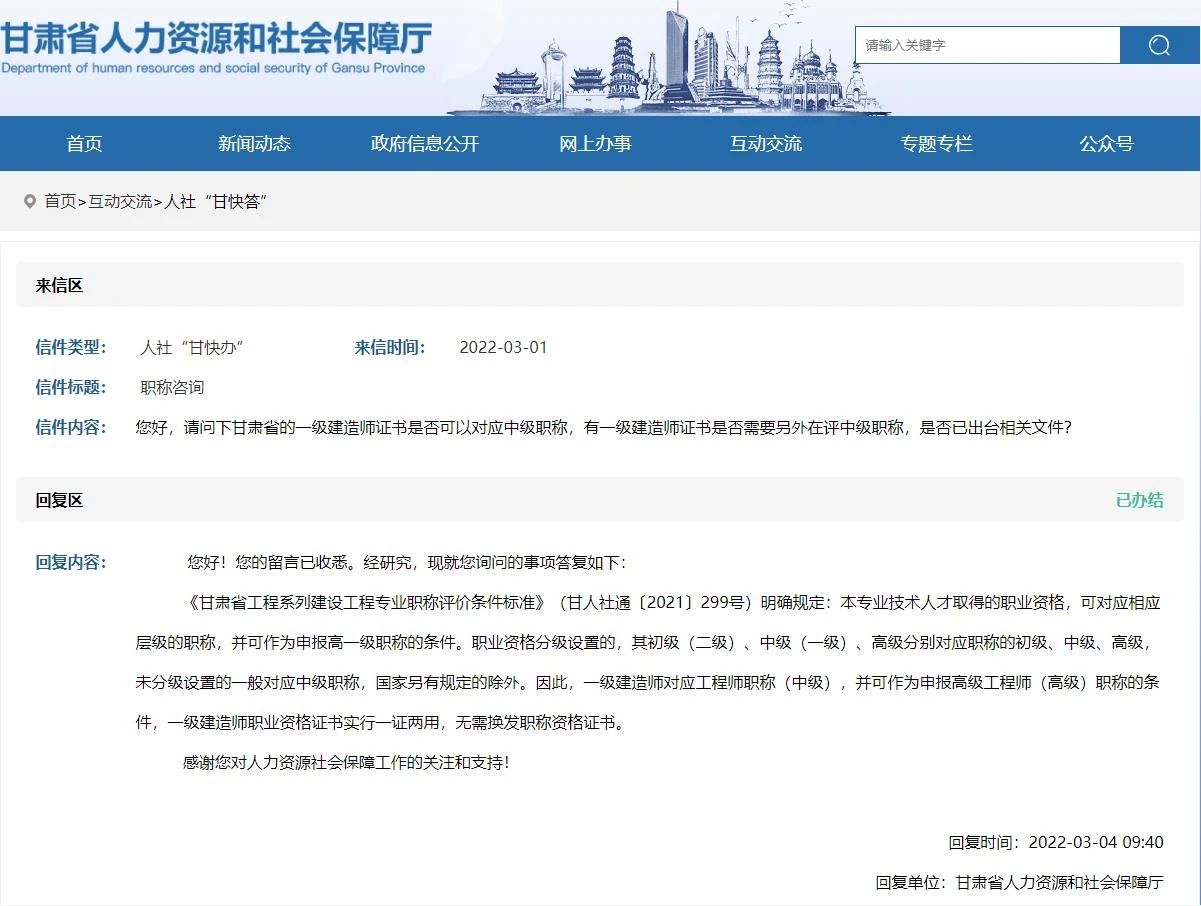Click the 首页 breadcrumb link
The height and width of the screenshot is (906, 1201).
60,201
